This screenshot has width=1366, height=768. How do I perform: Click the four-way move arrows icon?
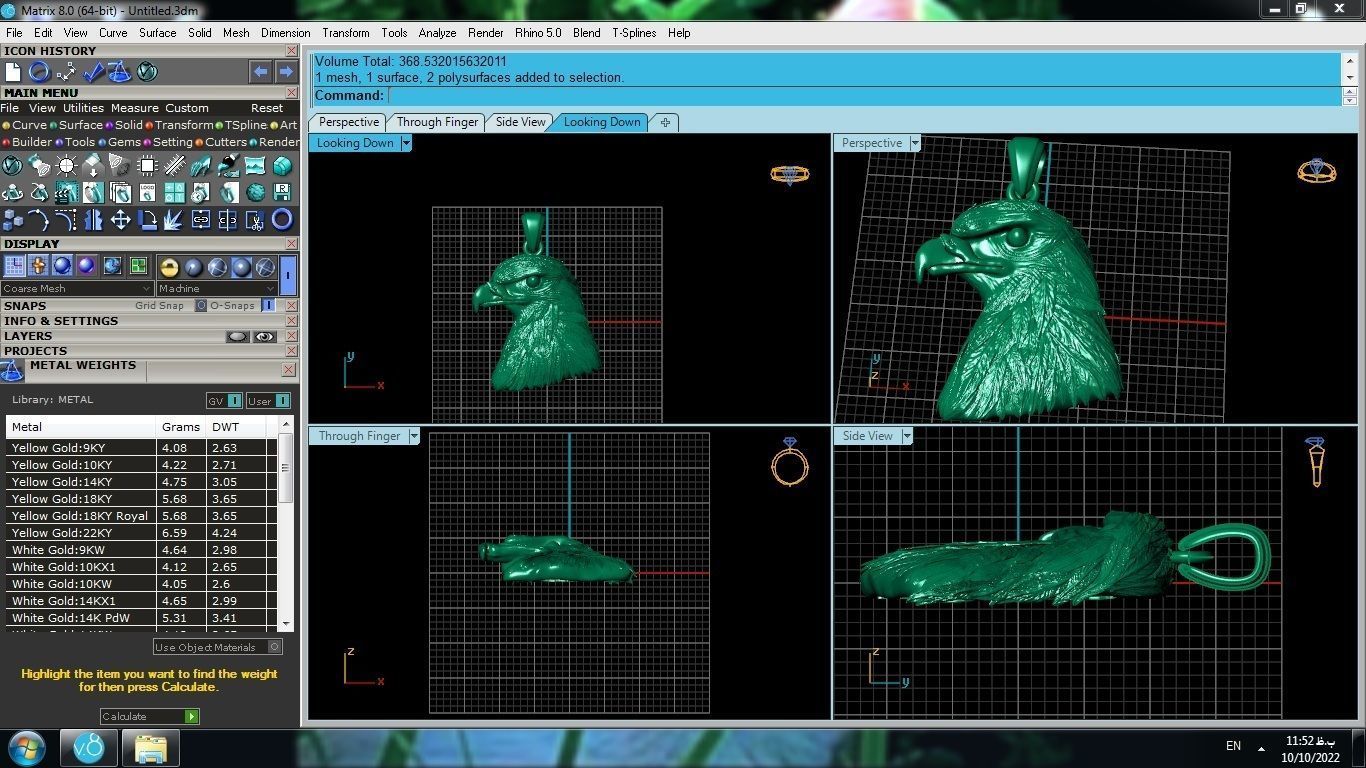click(x=120, y=219)
